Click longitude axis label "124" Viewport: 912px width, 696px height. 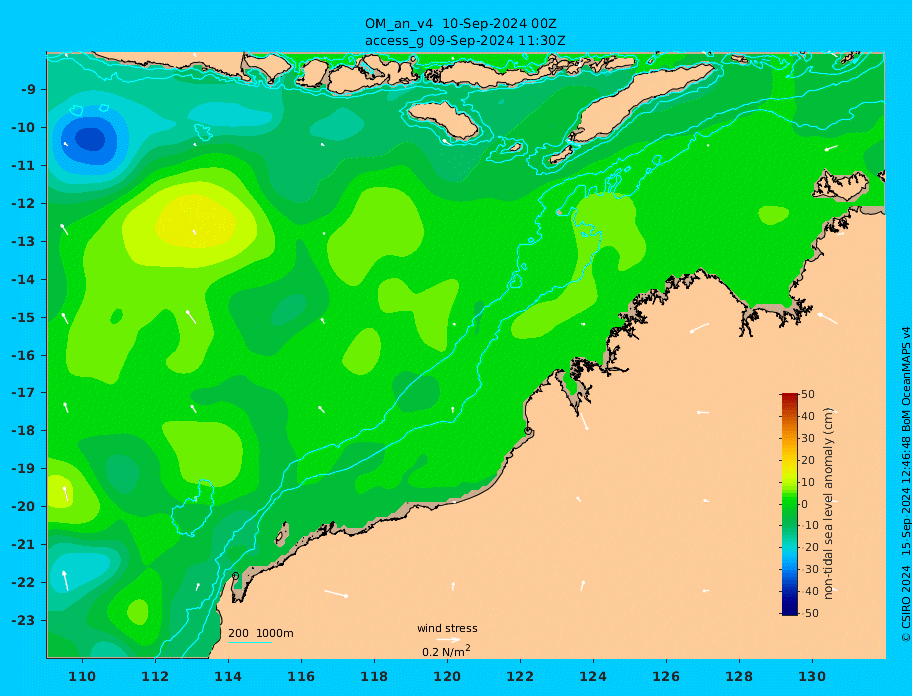click(x=593, y=676)
